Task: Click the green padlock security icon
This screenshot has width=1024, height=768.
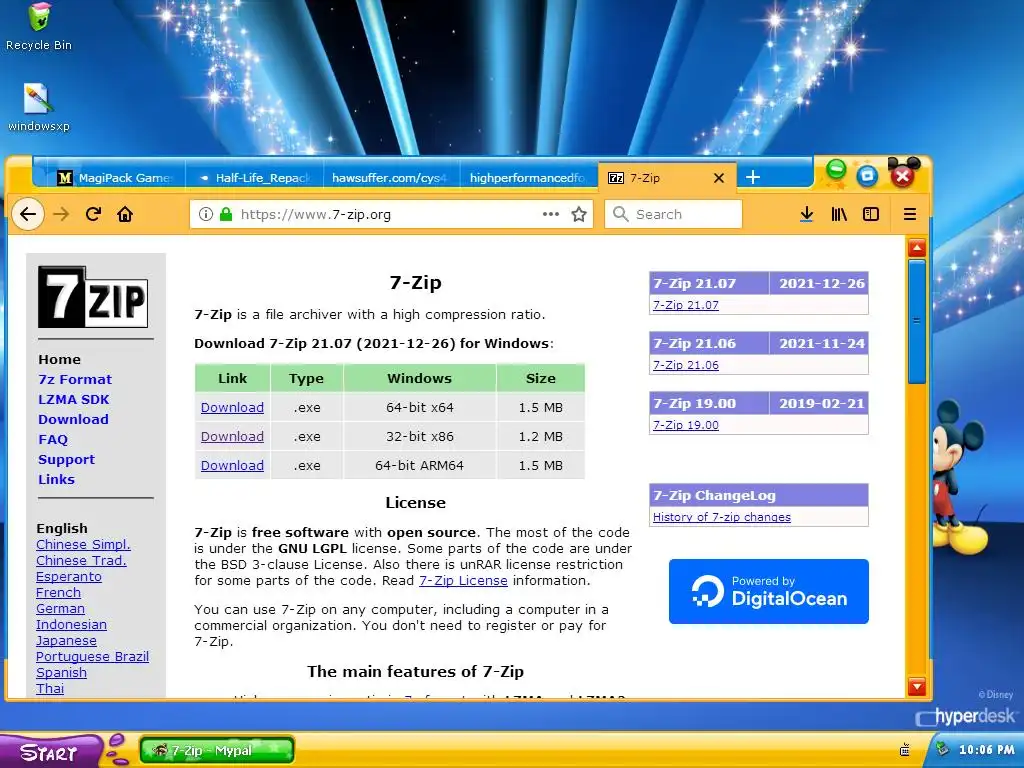Action: pos(226,214)
